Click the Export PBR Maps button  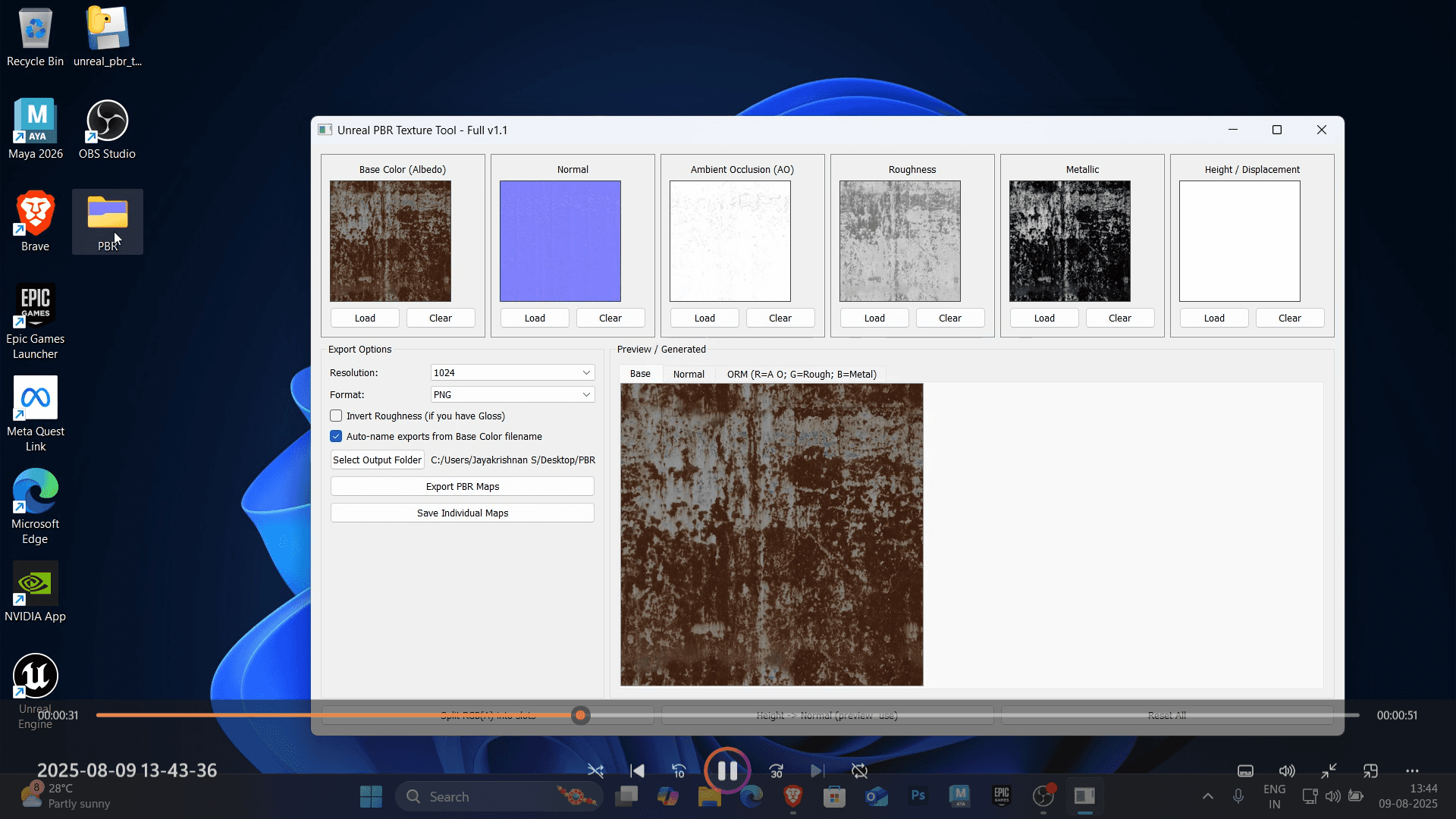pyautogui.click(x=462, y=487)
